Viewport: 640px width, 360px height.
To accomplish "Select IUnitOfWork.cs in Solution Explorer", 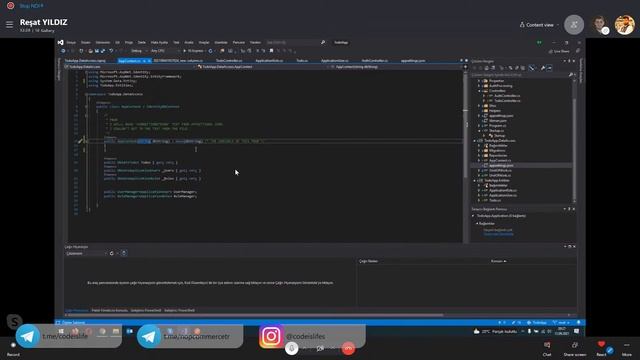I will [x=500, y=170].
